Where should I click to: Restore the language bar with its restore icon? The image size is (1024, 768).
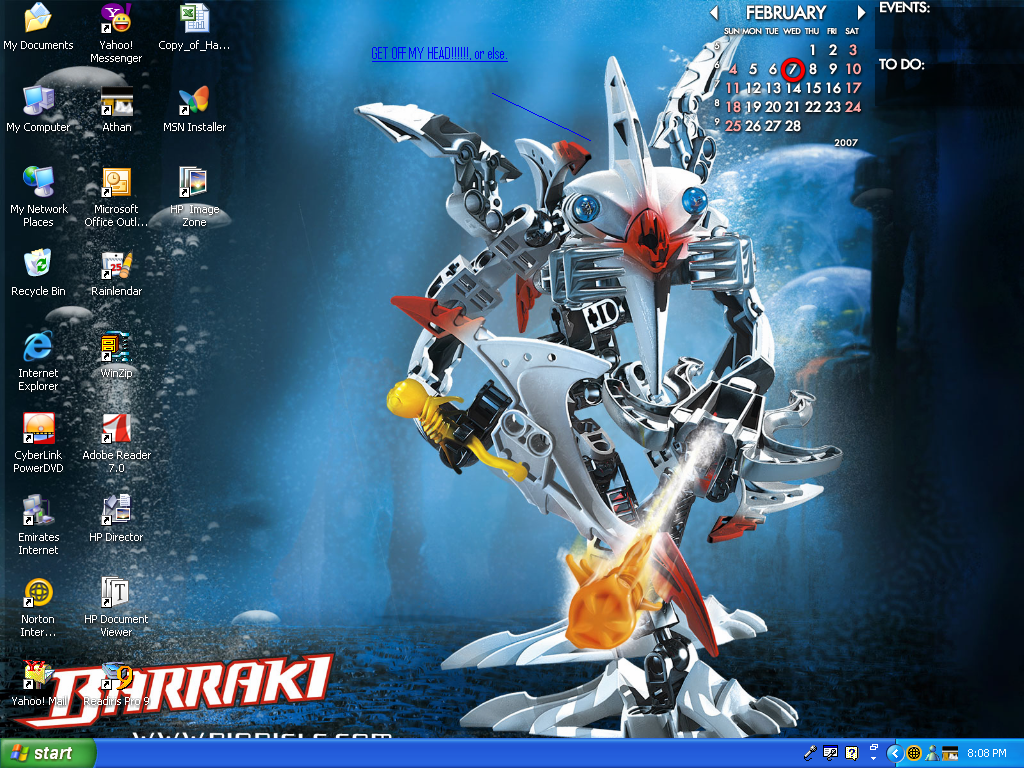click(x=874, y=747)
